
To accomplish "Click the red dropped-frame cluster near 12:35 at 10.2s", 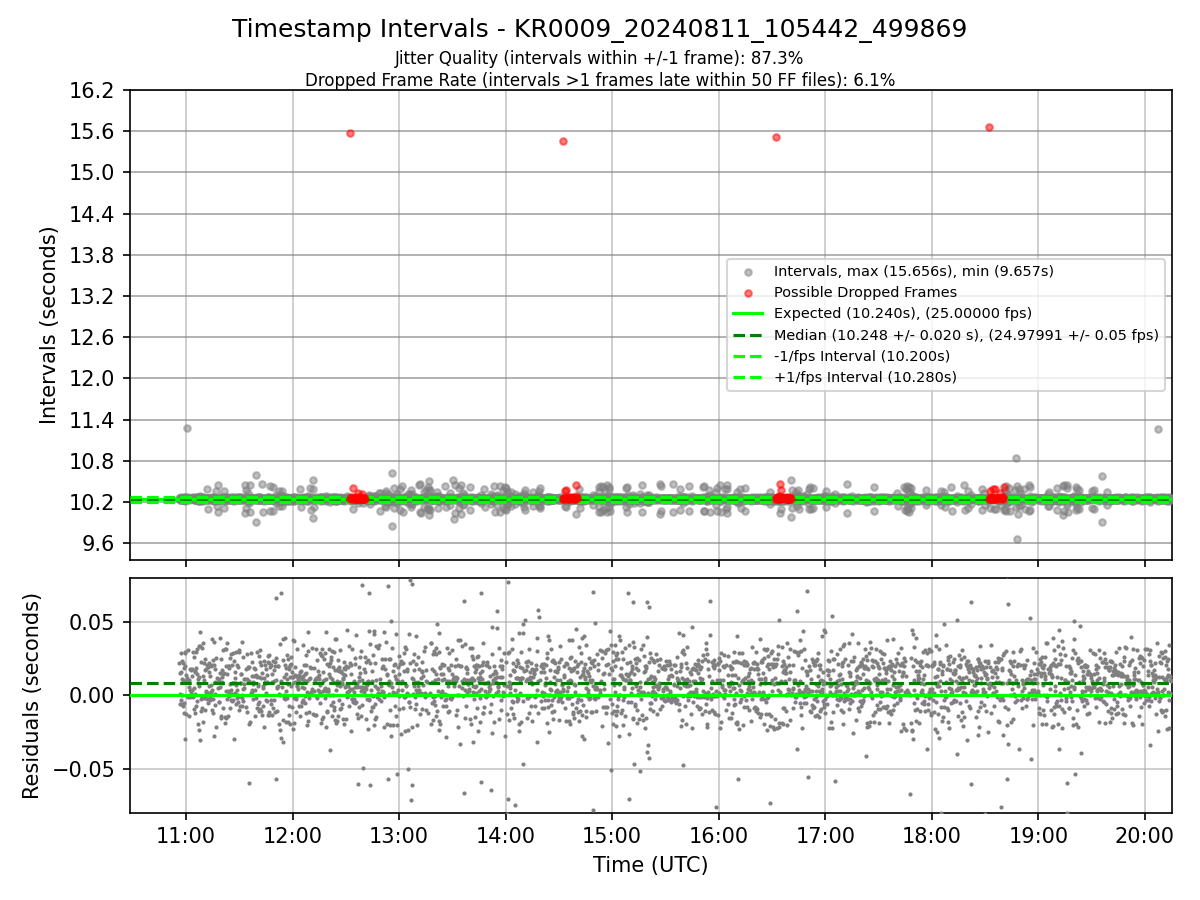I will 357,497.
